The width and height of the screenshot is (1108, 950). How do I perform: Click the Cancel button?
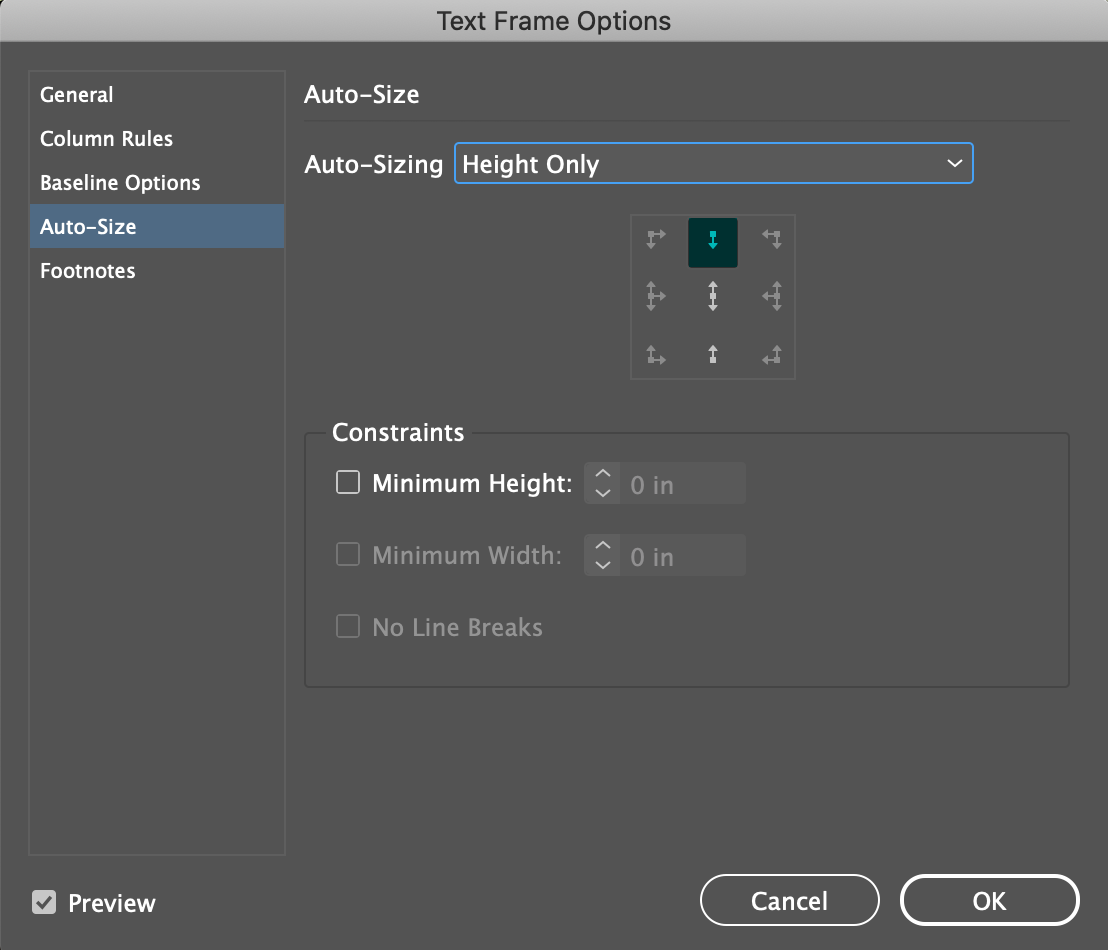tap(789, 901)
